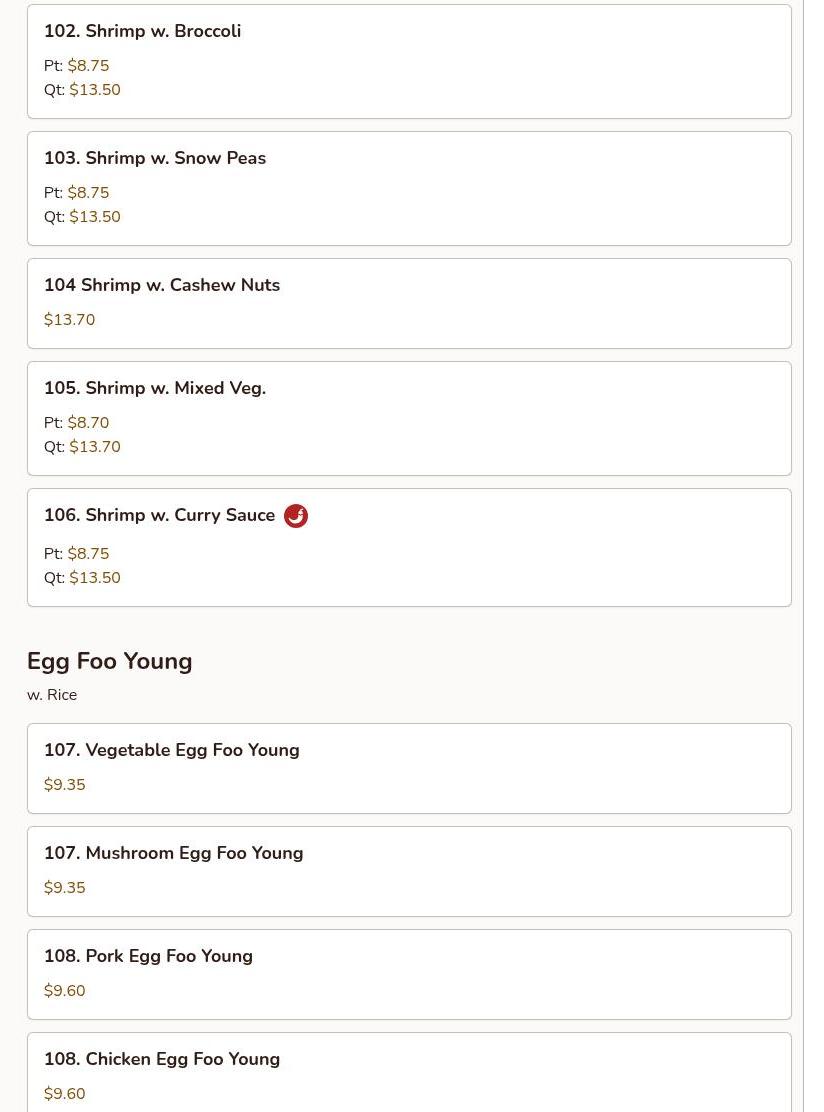Select 103. Shrimp w. Snow Peas card
The width and height of the screenshot is (824, 1112).
(x=409, y=189)
